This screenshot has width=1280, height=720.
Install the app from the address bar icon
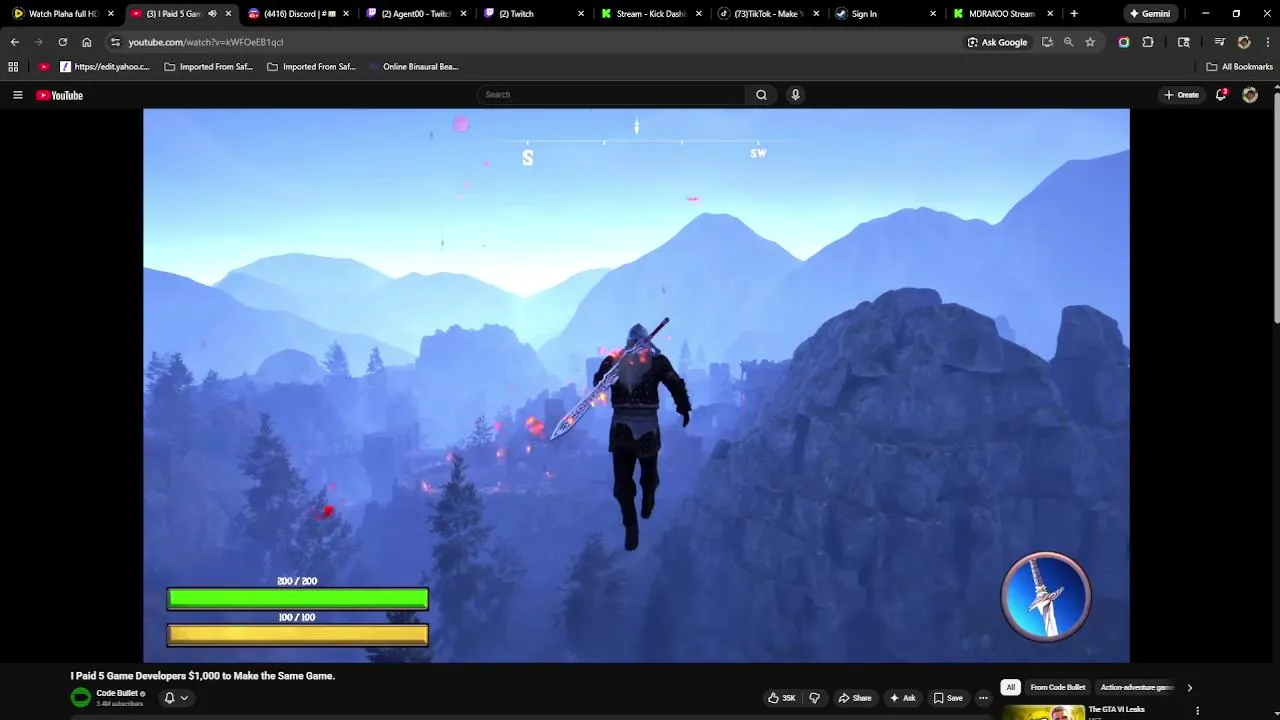[1047, 42]
